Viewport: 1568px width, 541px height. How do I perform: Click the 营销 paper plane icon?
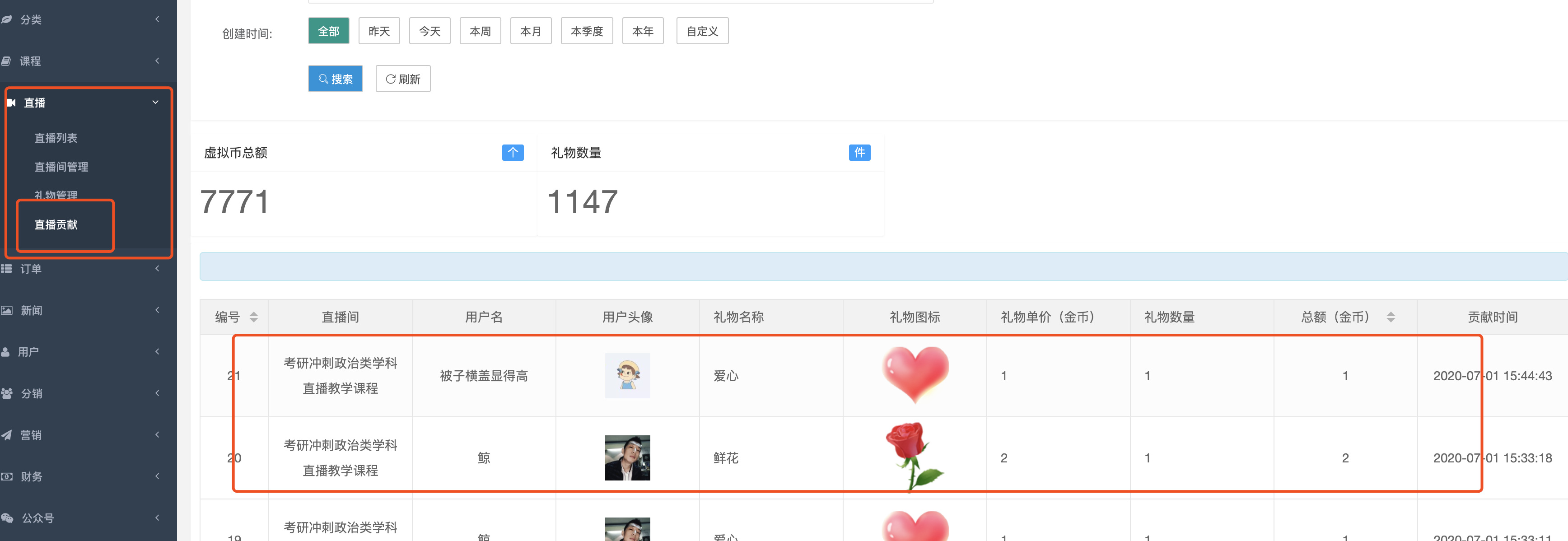click(7, 434)
